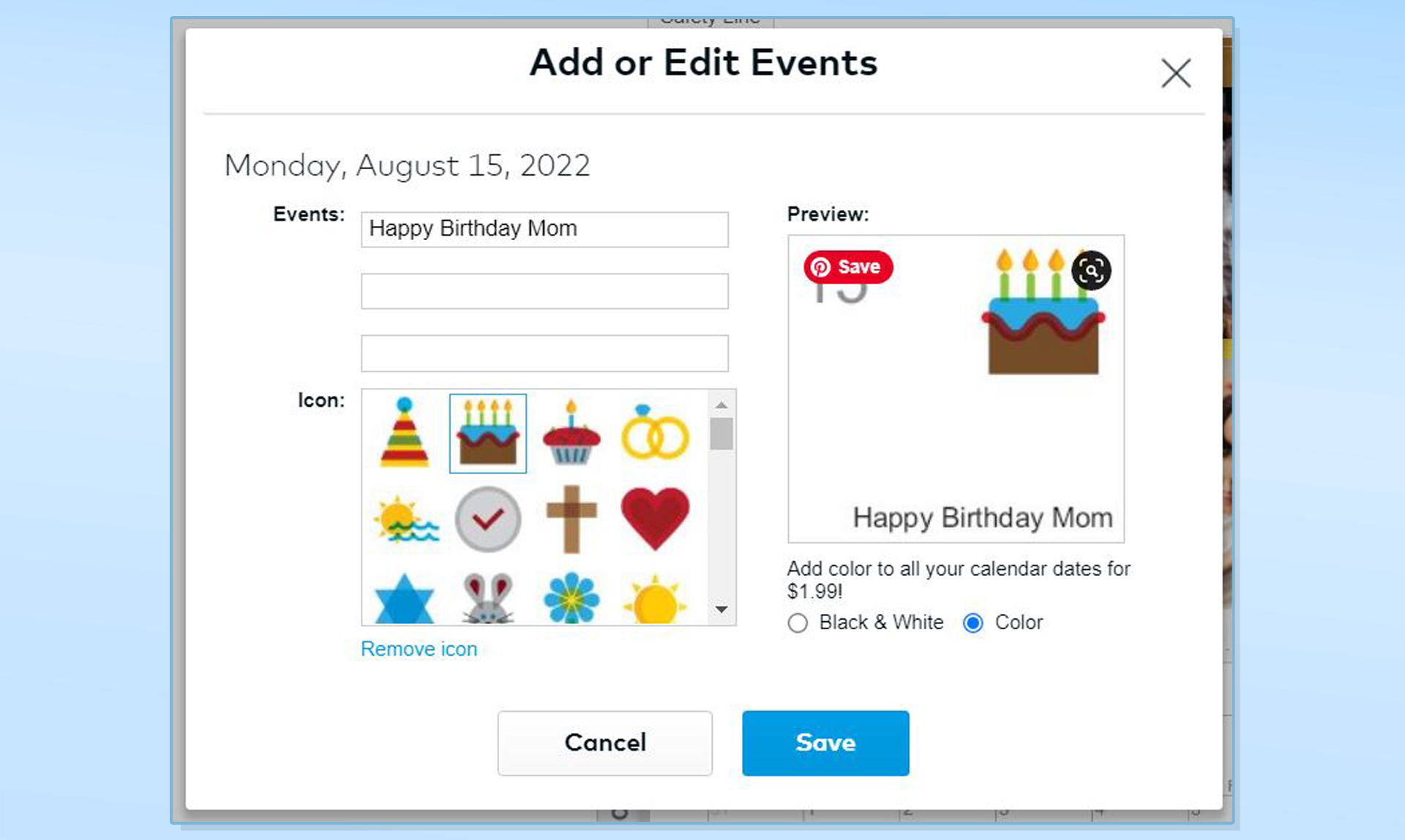This screenshot has height=840, width=1405.
Task: Click Remove icon link
Action: pos(419,648)
